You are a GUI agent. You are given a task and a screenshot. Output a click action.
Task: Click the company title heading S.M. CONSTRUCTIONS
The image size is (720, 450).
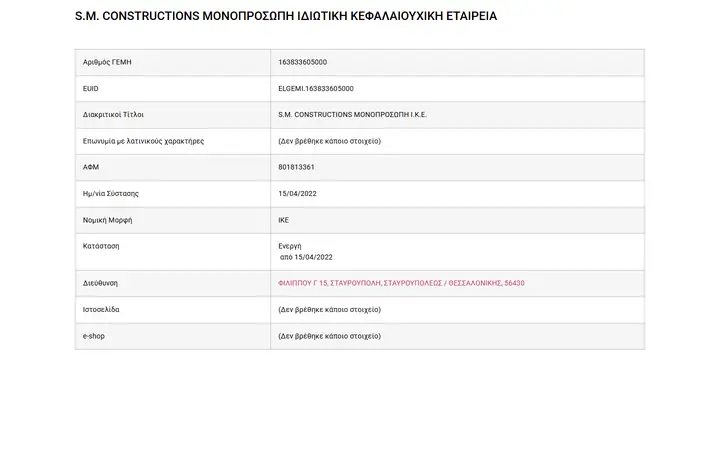click(286, 16)
